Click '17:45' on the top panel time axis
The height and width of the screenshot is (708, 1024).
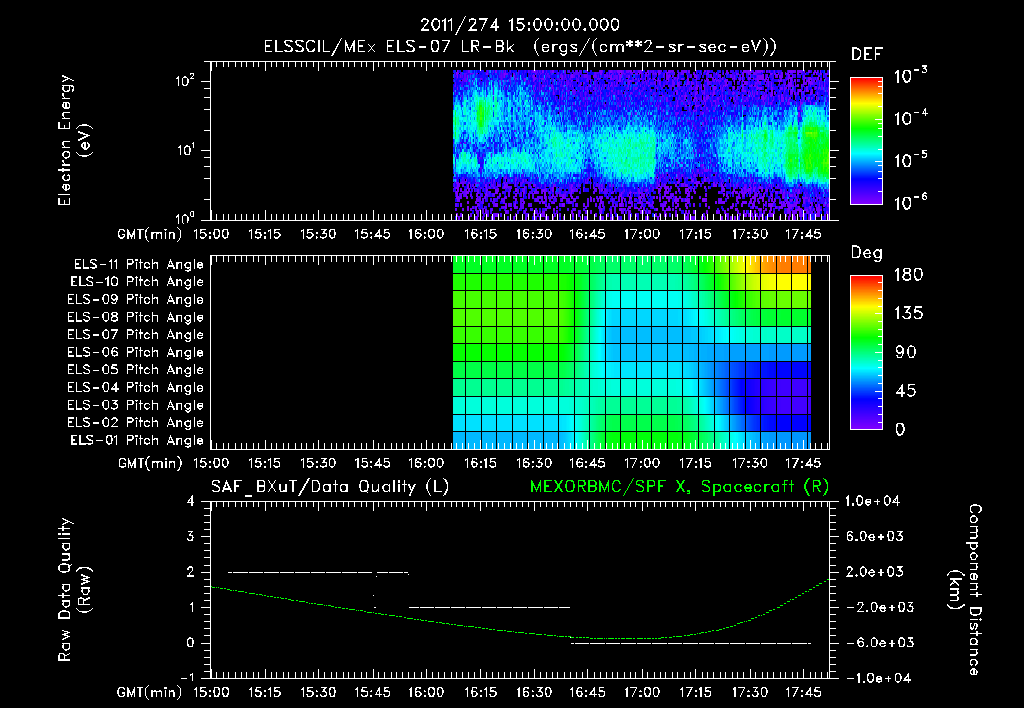[803, 234]
